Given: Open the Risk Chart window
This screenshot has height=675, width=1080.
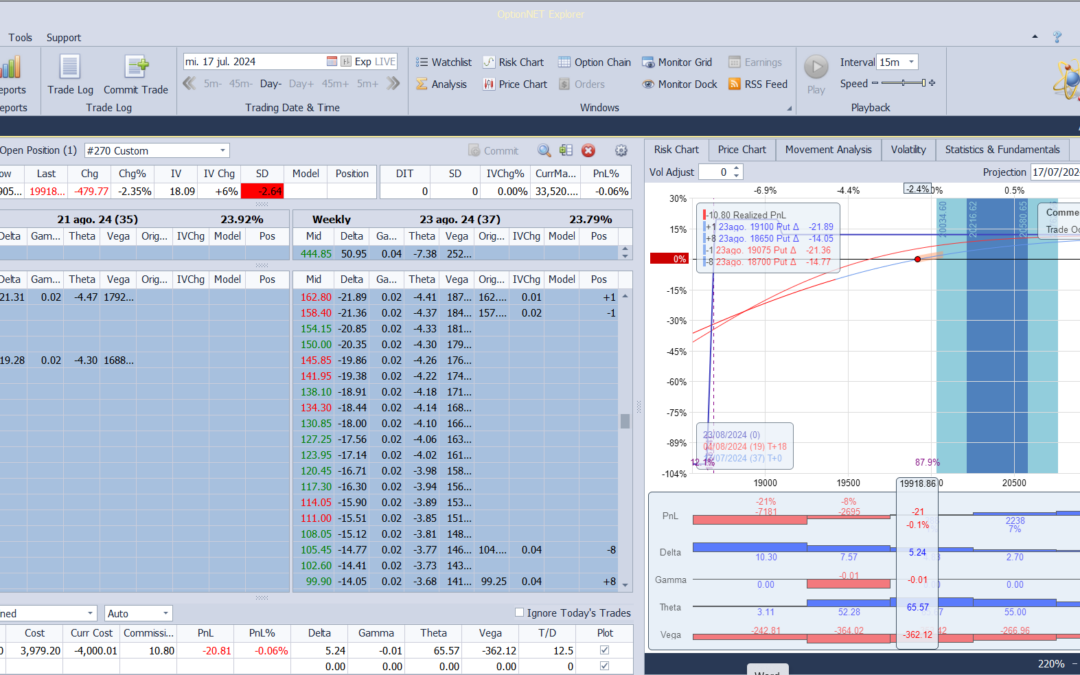Looking at the screenshot, I should 512,62.
